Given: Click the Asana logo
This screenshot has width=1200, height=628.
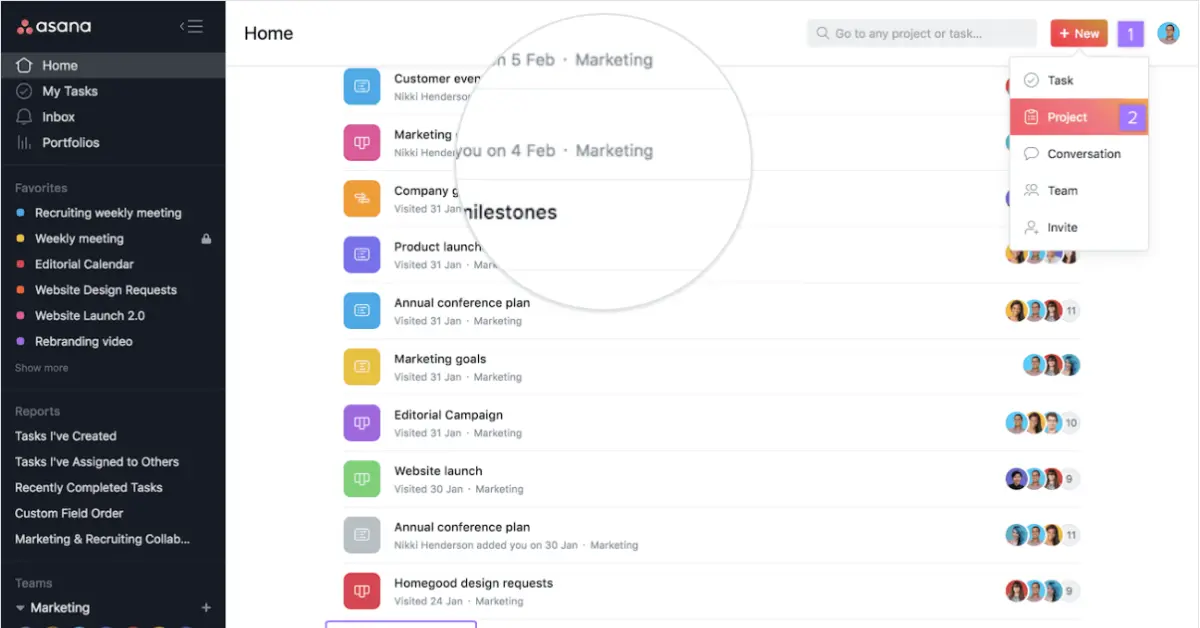Looking at the screenshot, I should point(54,27).
